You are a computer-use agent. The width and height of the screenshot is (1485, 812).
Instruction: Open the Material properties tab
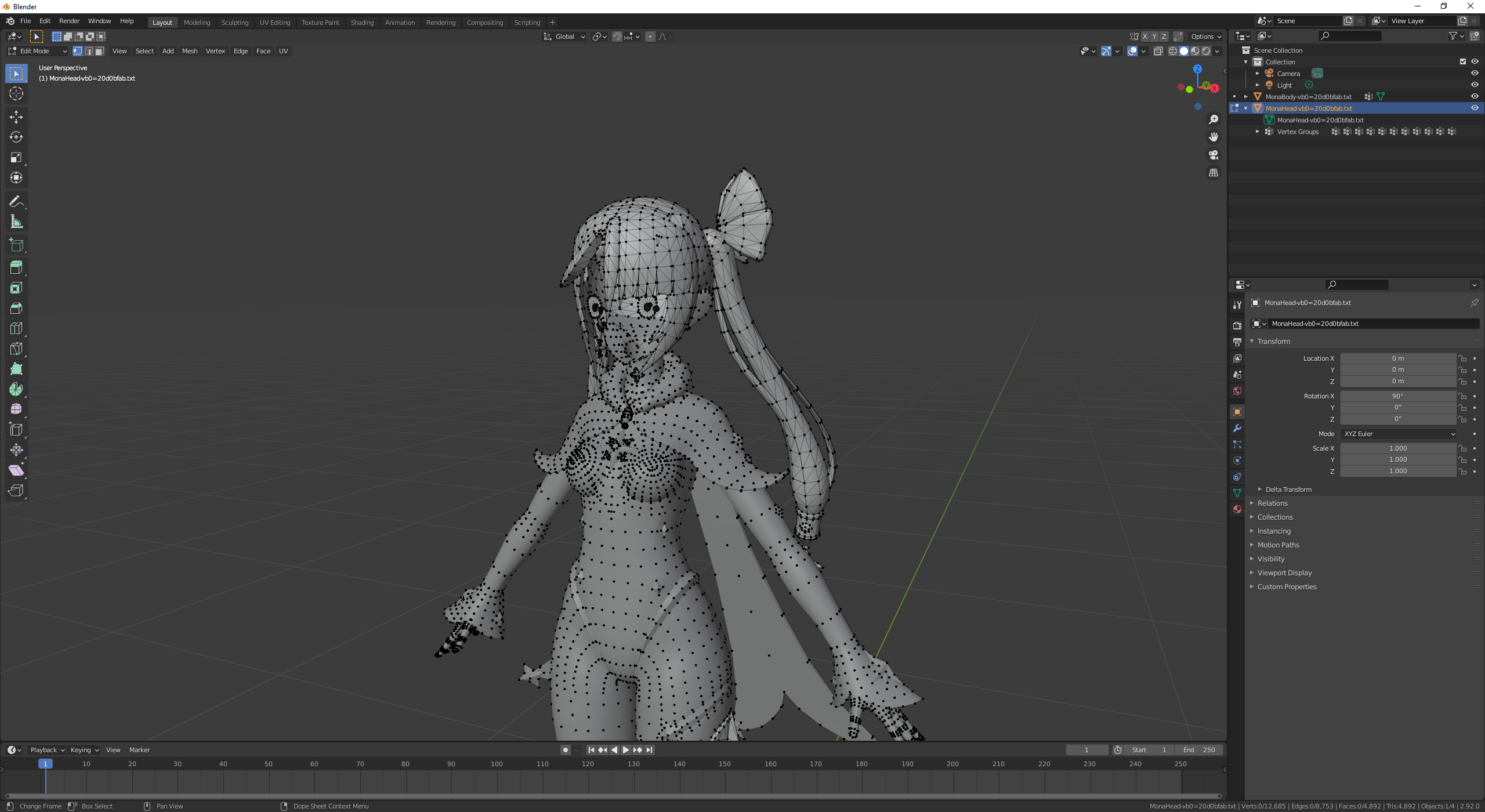(x=1237, y=509)
